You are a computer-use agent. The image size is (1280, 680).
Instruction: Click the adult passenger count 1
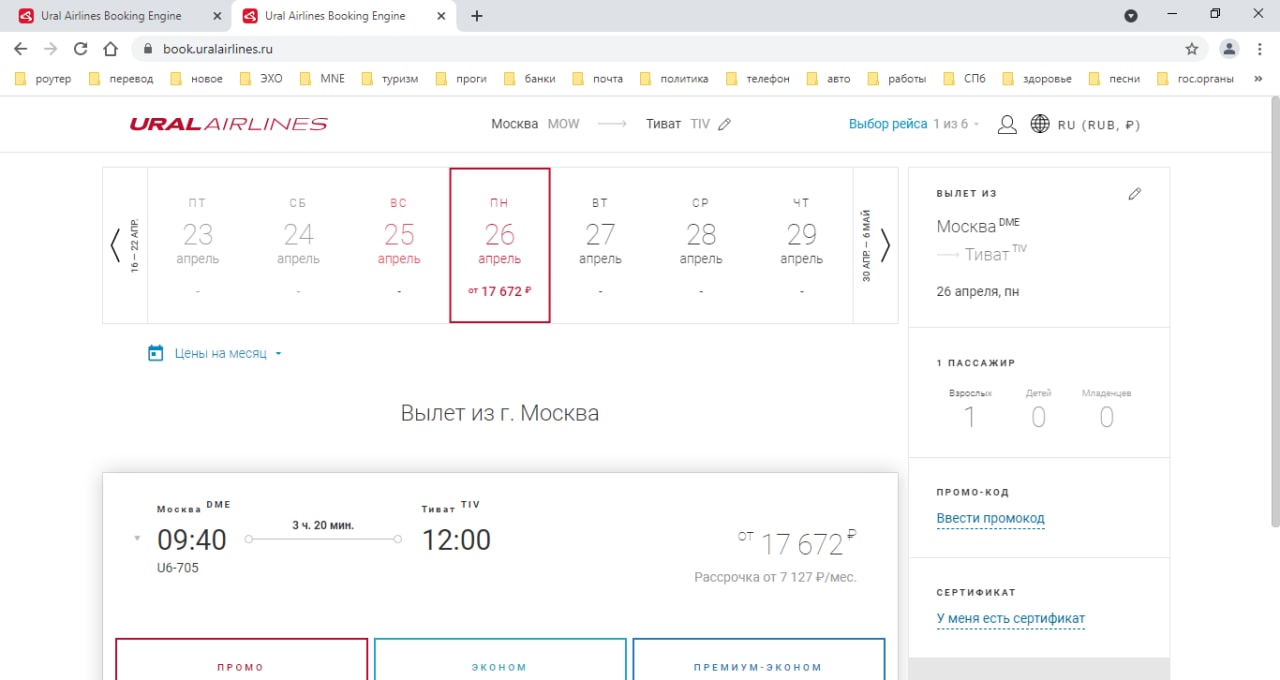(x=969, y=417)
